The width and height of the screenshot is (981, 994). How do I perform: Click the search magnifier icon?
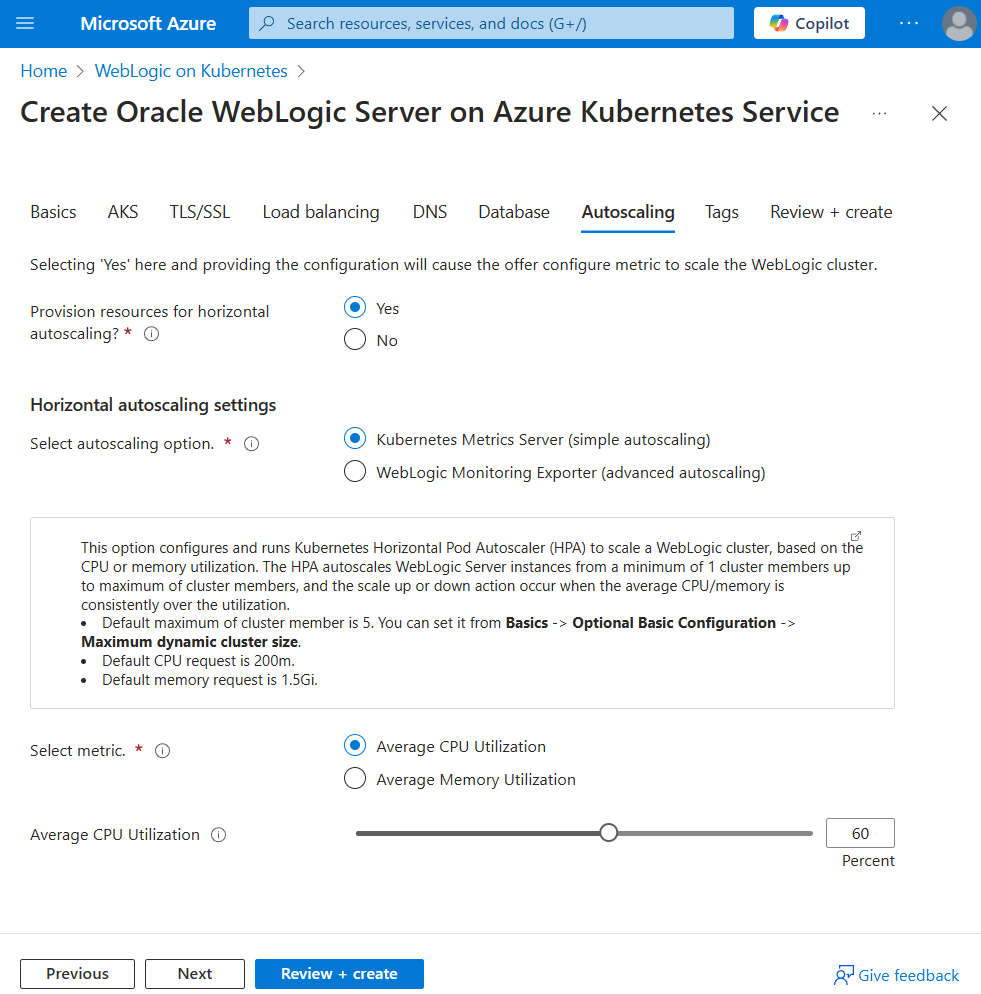[x=268, y=23]
